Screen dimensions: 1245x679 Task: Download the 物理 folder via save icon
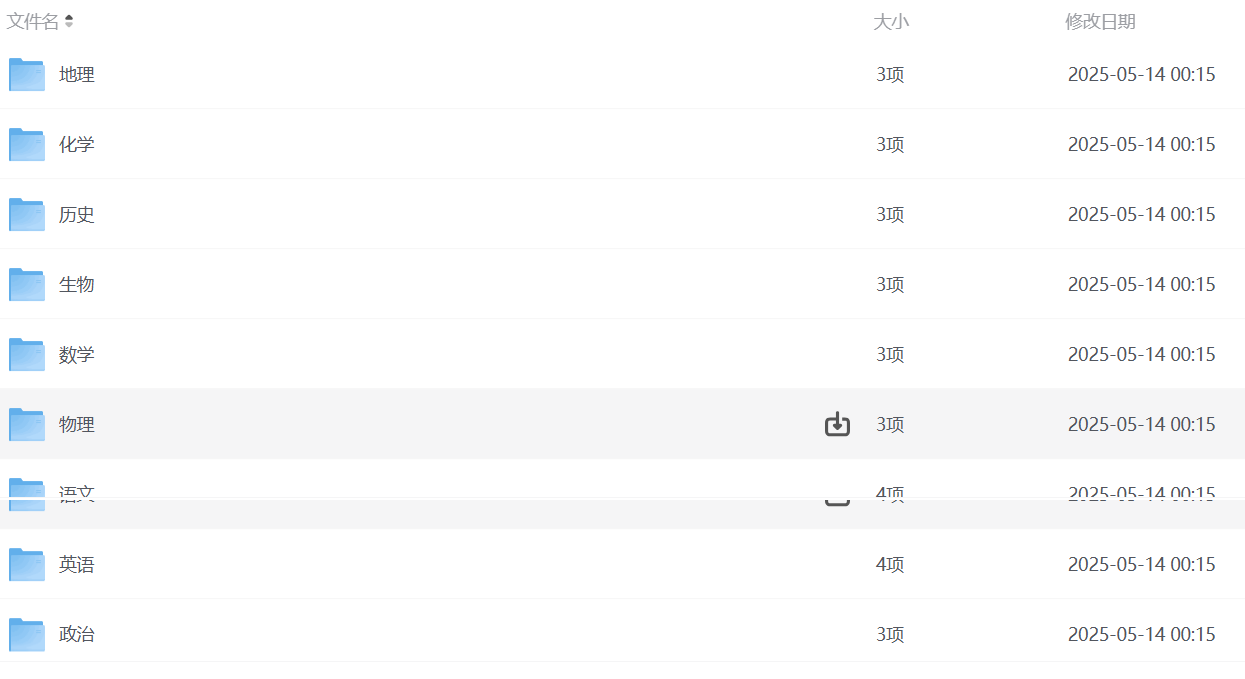[837, 425]
